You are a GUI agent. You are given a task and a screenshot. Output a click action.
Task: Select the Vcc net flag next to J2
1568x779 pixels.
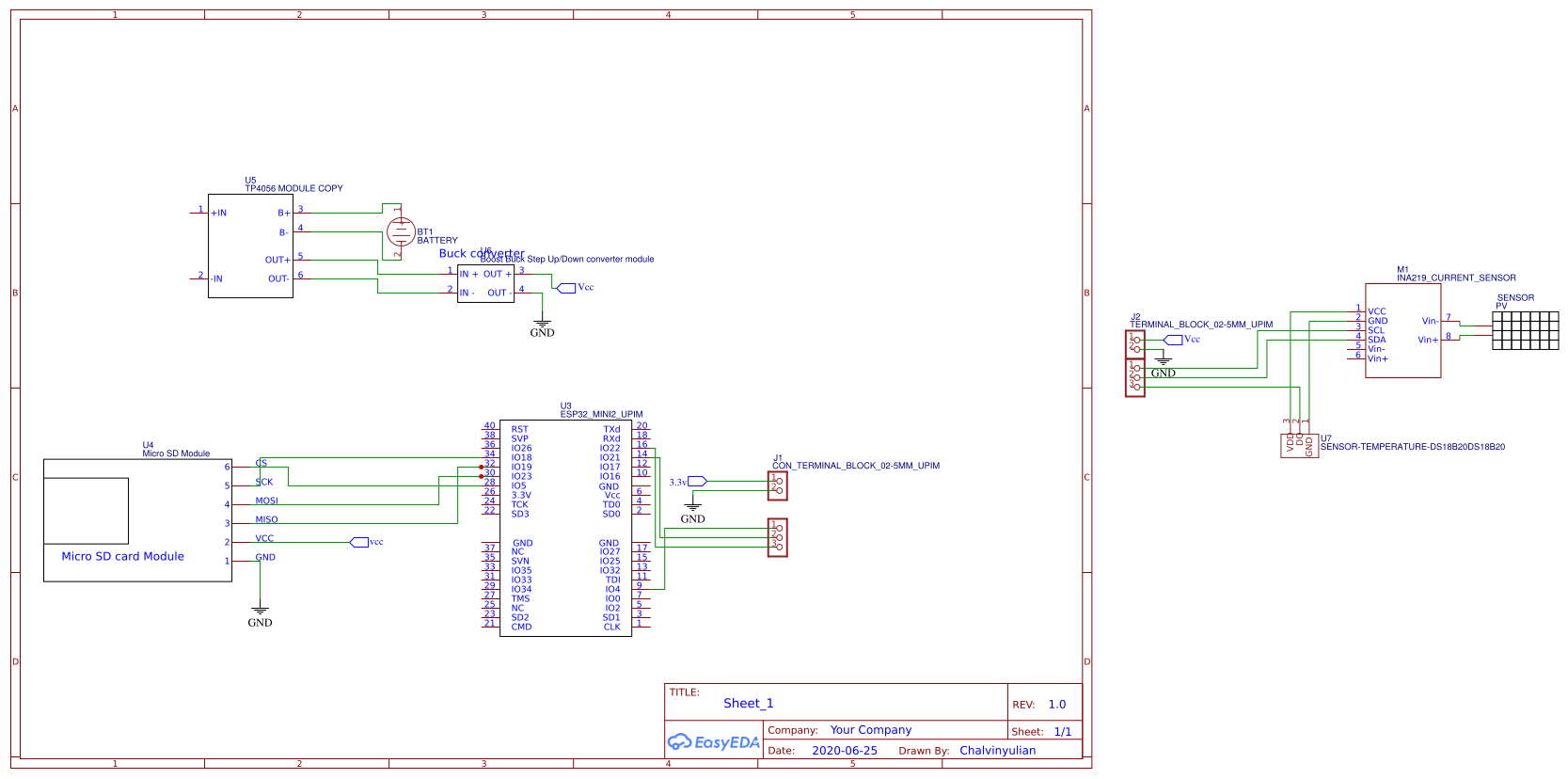coord(1182,340)
